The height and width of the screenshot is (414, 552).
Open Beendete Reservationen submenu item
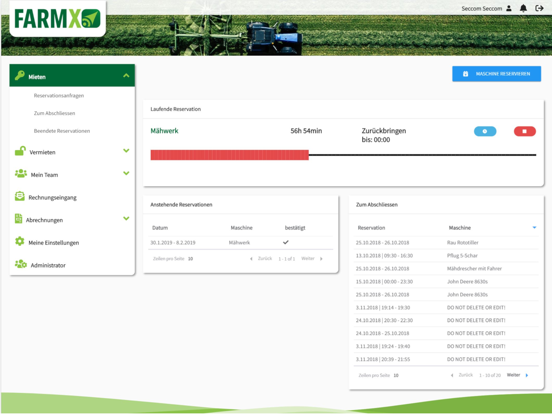coord(62,131)
